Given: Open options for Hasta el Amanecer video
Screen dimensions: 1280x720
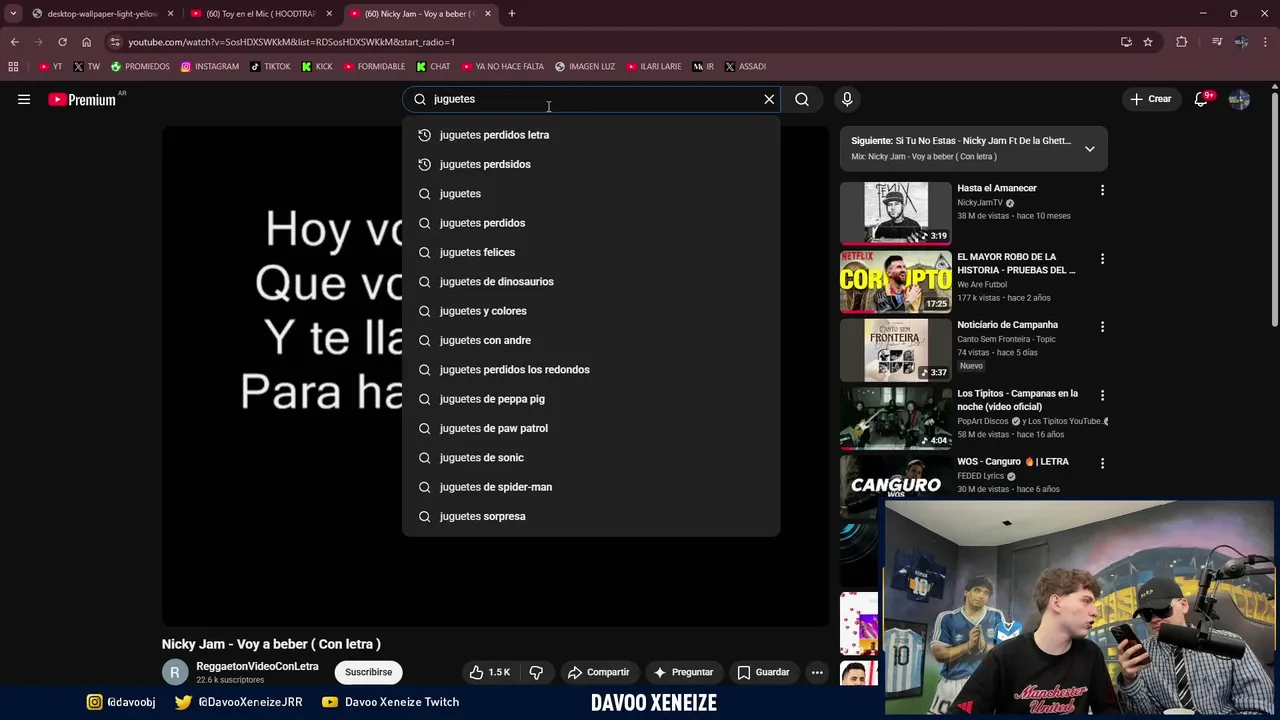Looking at the screenshot, I should click(x=1102, y=190).
